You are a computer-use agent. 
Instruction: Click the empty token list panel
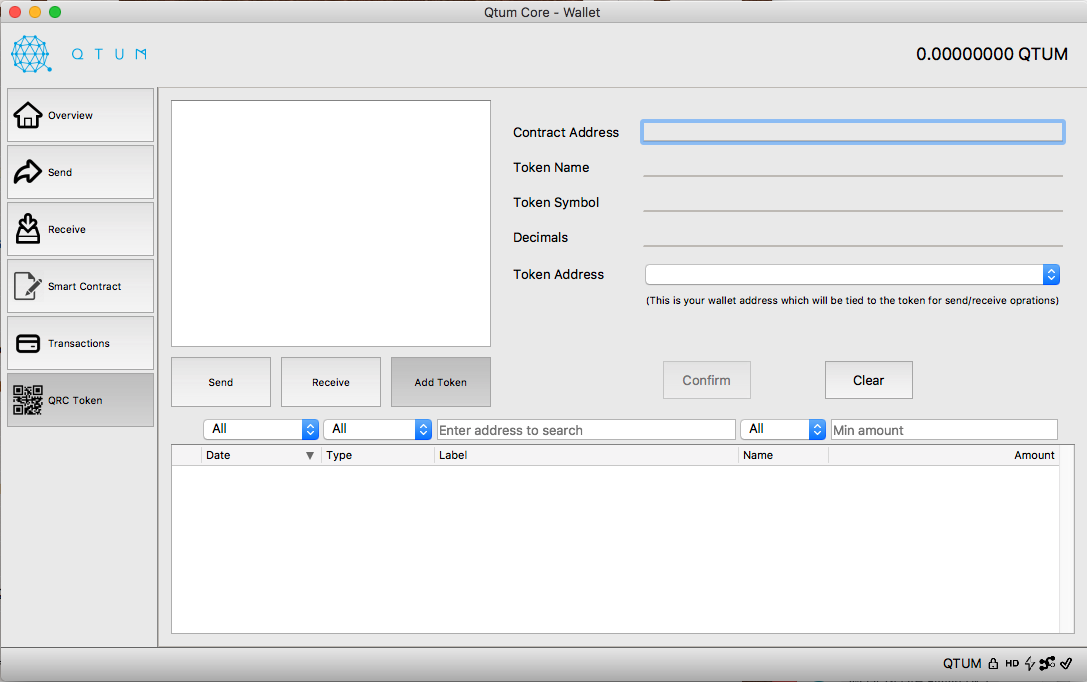[x=331, y=223]
